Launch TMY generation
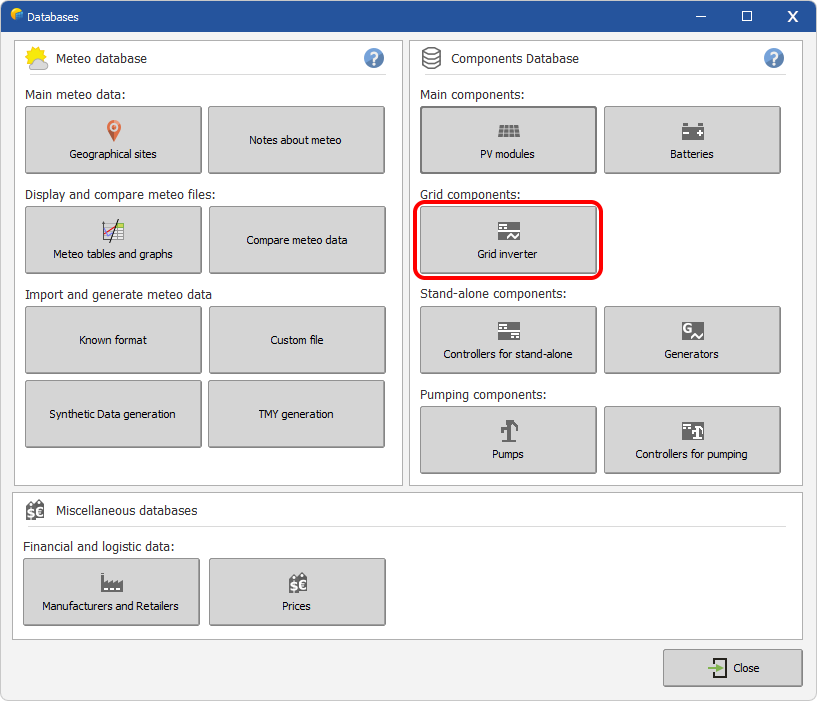The width and height of the screenshot is (817, 701). tap(296, 414)
